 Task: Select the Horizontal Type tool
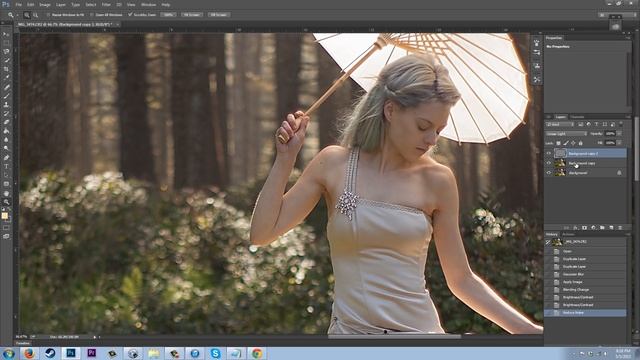click(6, 166)
